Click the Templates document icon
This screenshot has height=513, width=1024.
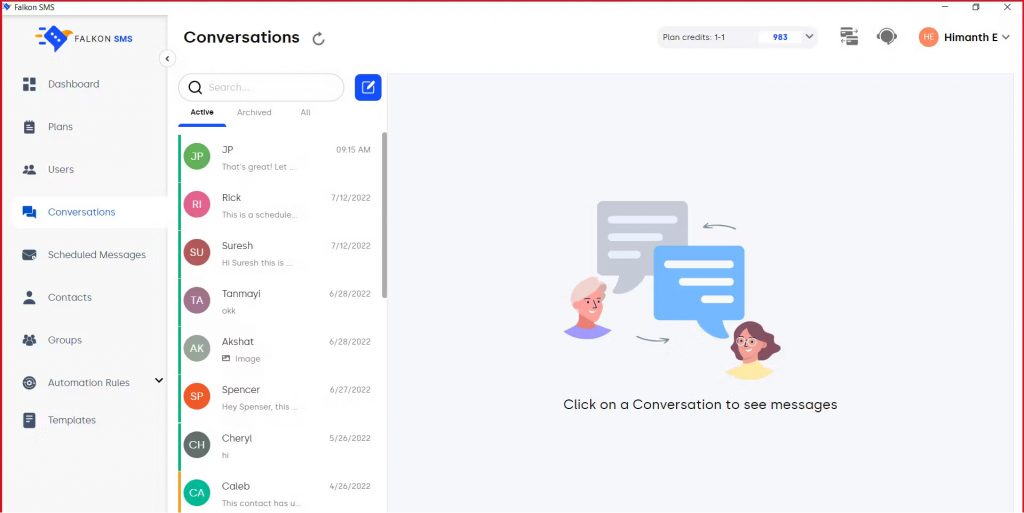[x=29, y=420]
